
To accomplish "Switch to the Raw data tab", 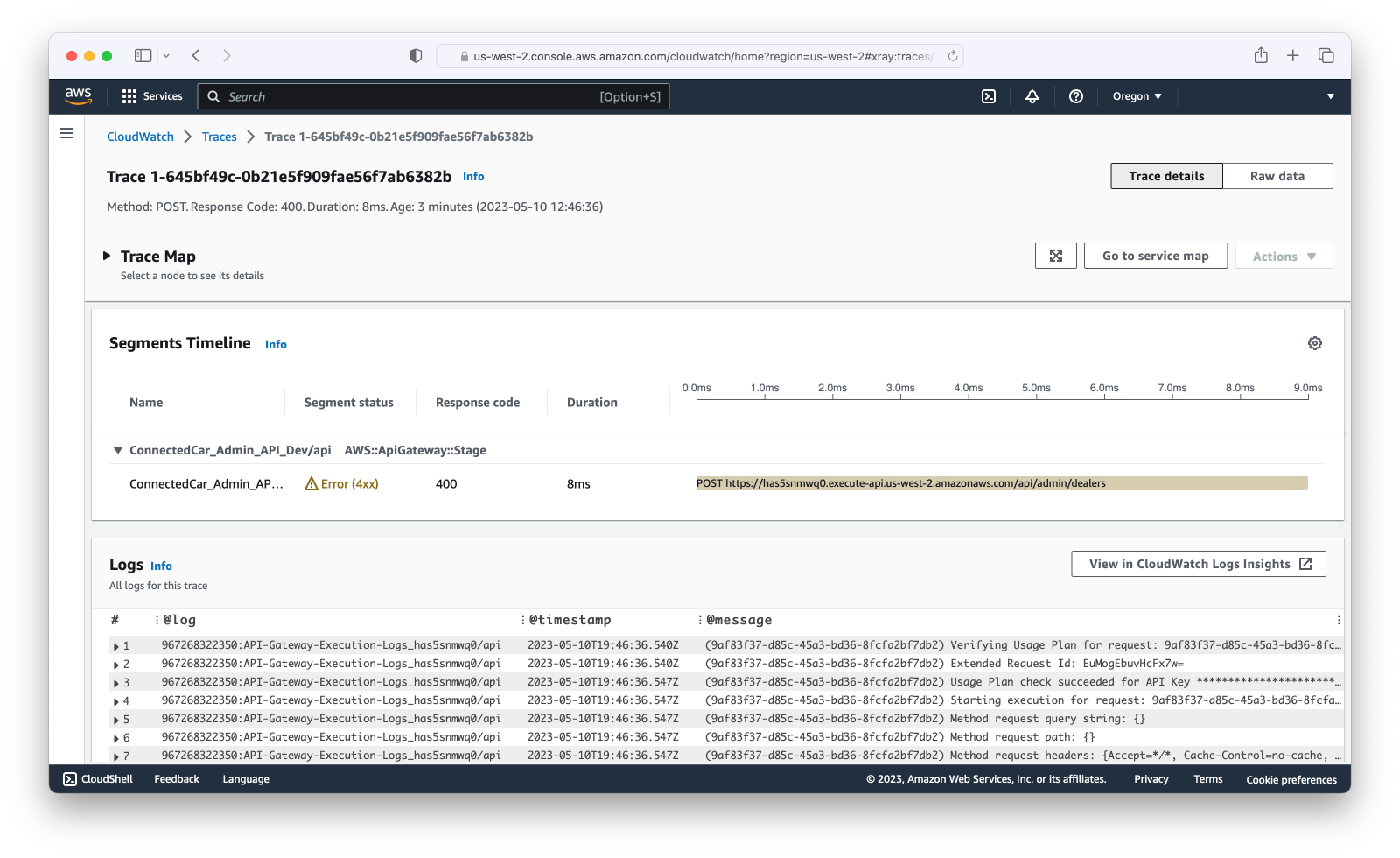I will [x=1277, y=176].
